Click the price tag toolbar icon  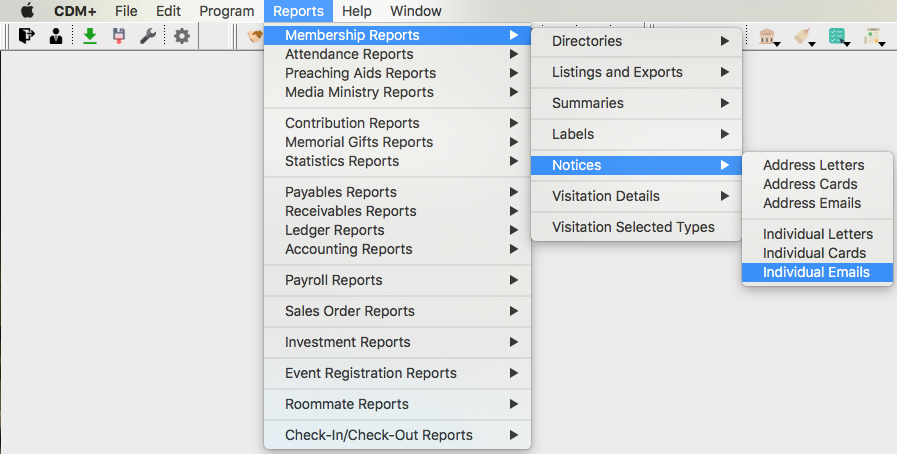pyautogui.click(x=803, y=37)
